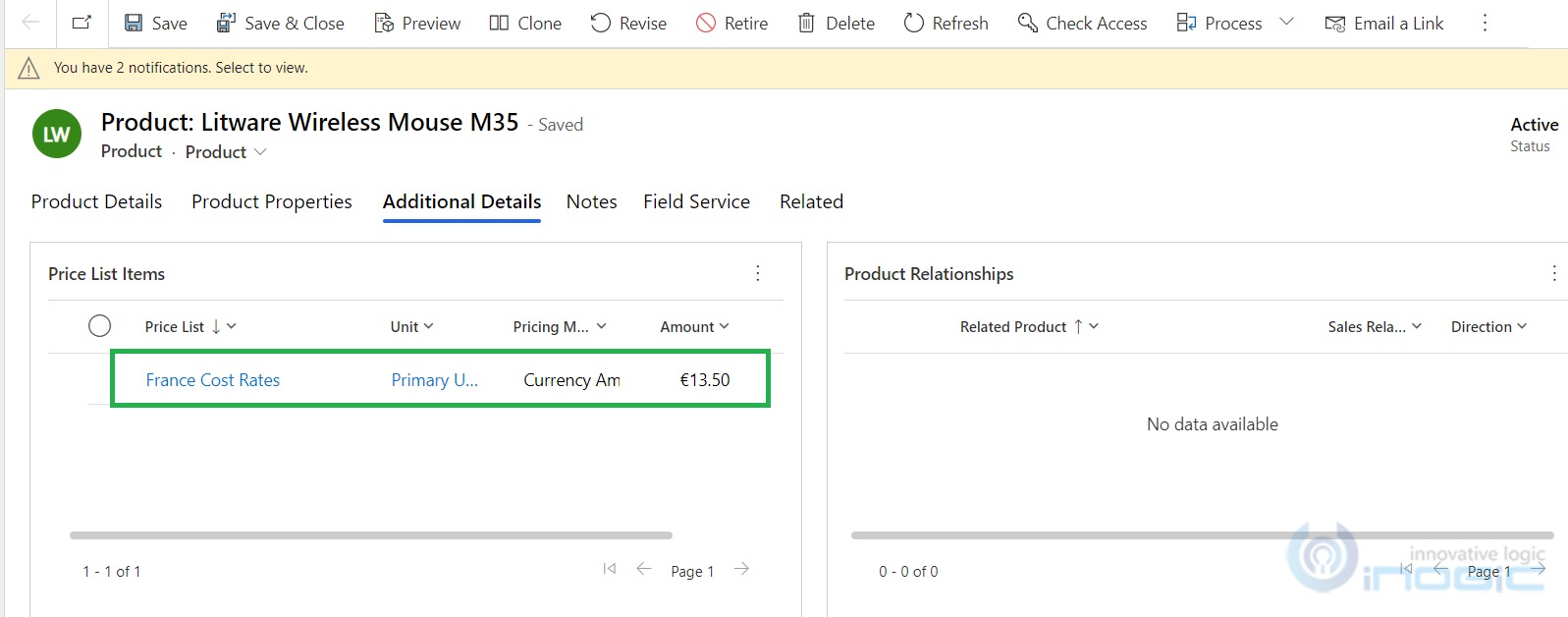Click the notification warning triangle icon

(x=29, y=68)
